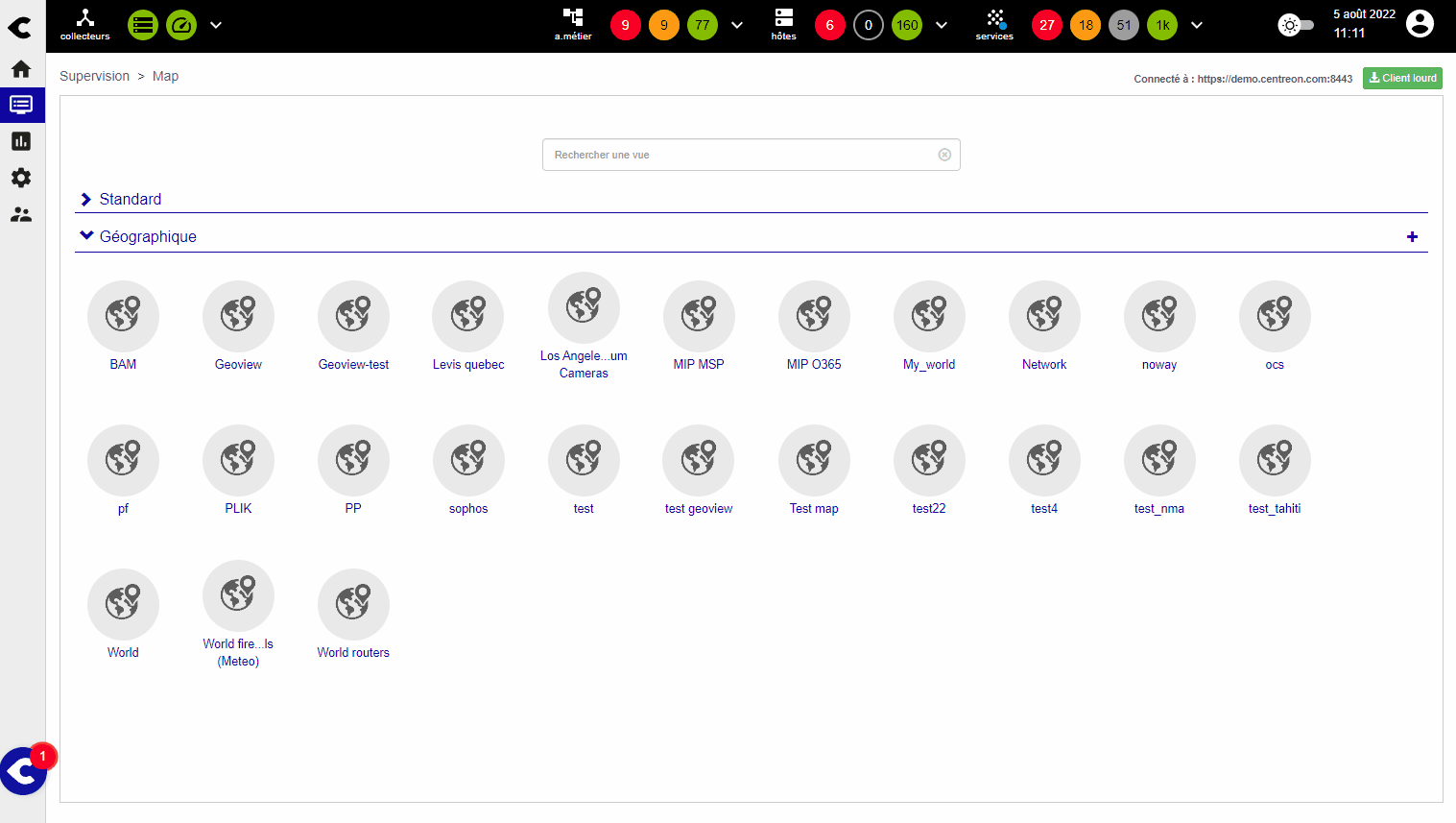Click the Rechercher une vue search field

coord(741,155)
